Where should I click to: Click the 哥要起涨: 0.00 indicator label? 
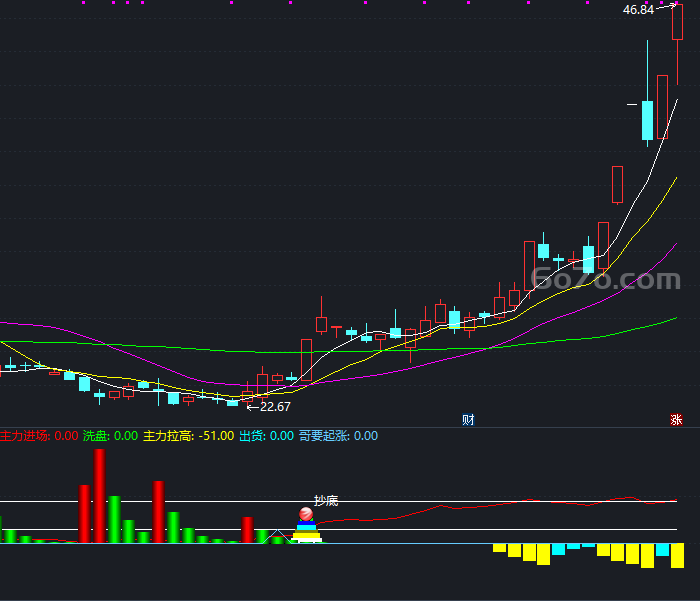338,436
